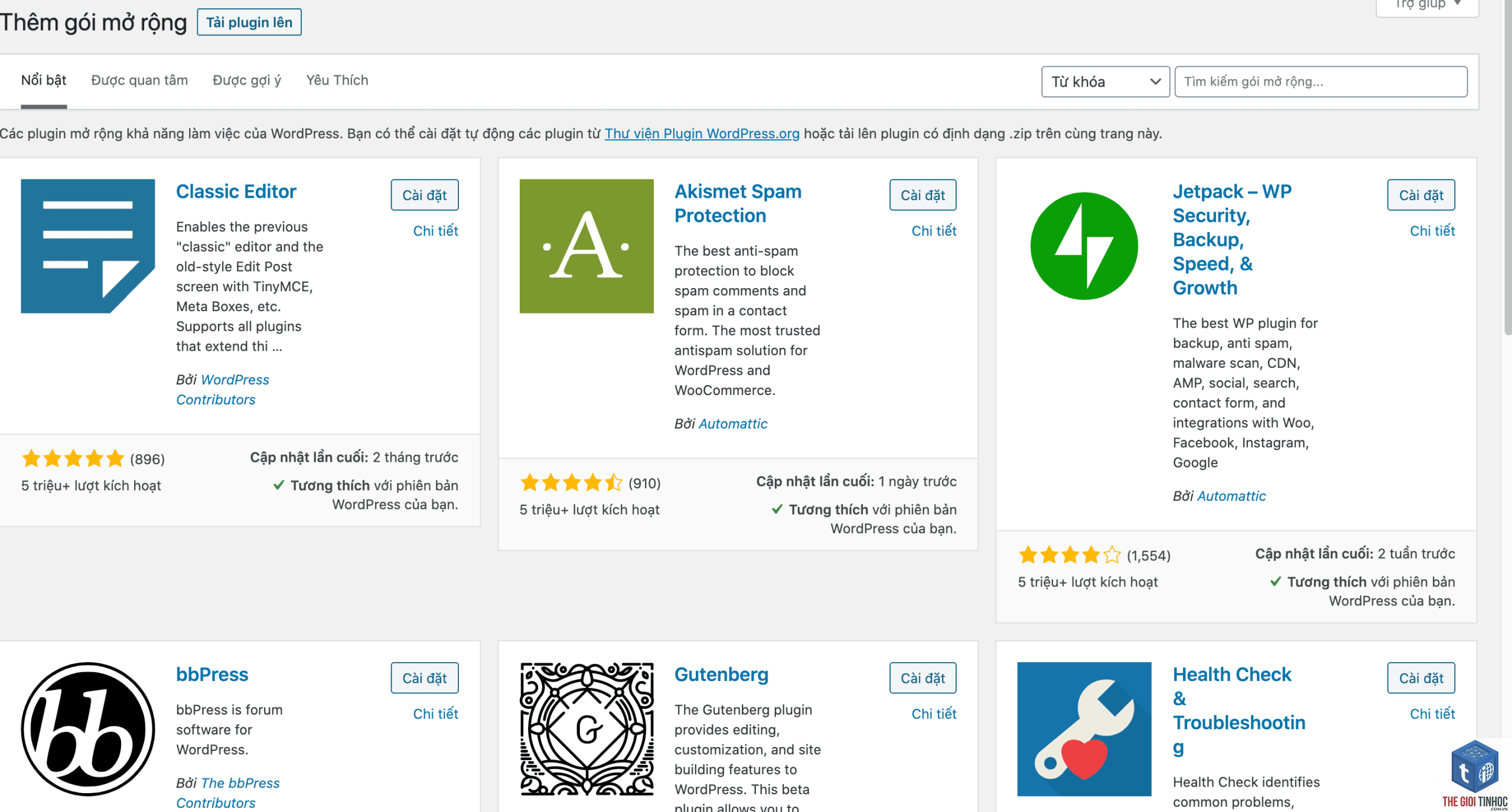
Task: Click the (896) rating count
Action: (x=147, y=459)
